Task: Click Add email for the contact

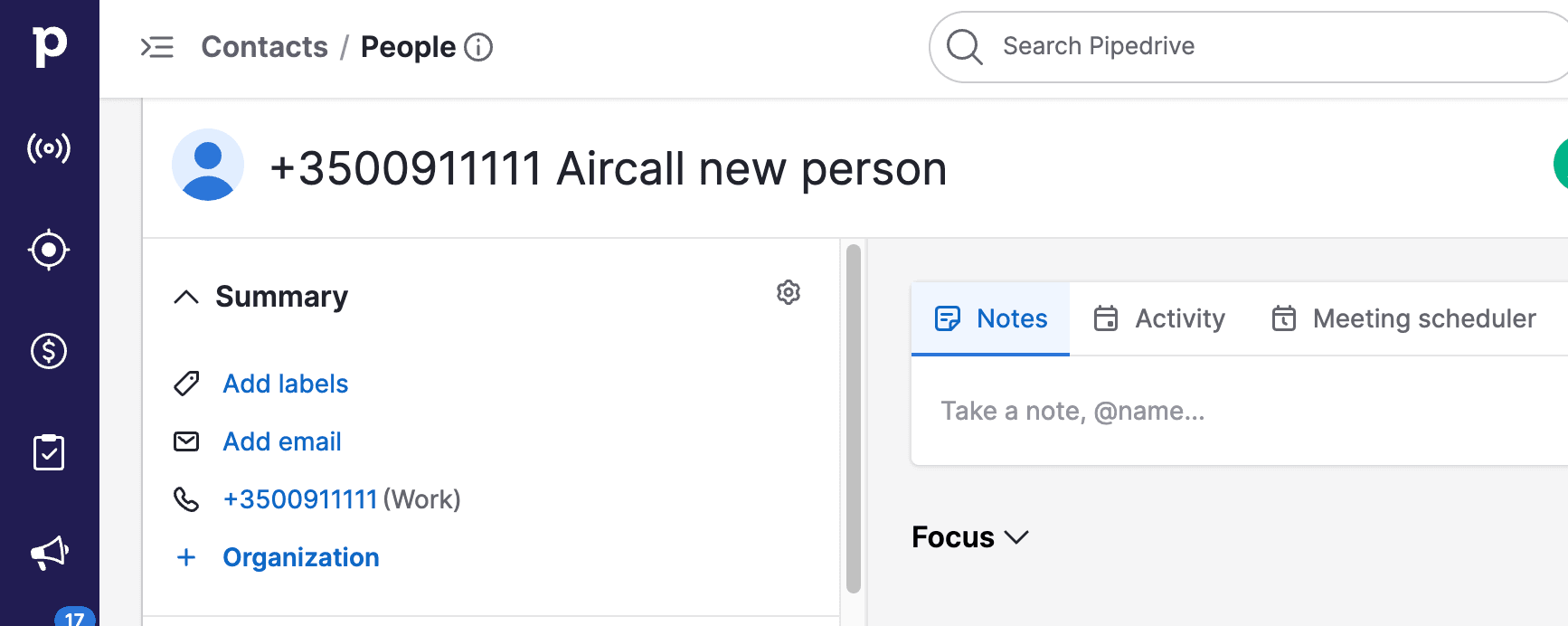Action: 281,441
